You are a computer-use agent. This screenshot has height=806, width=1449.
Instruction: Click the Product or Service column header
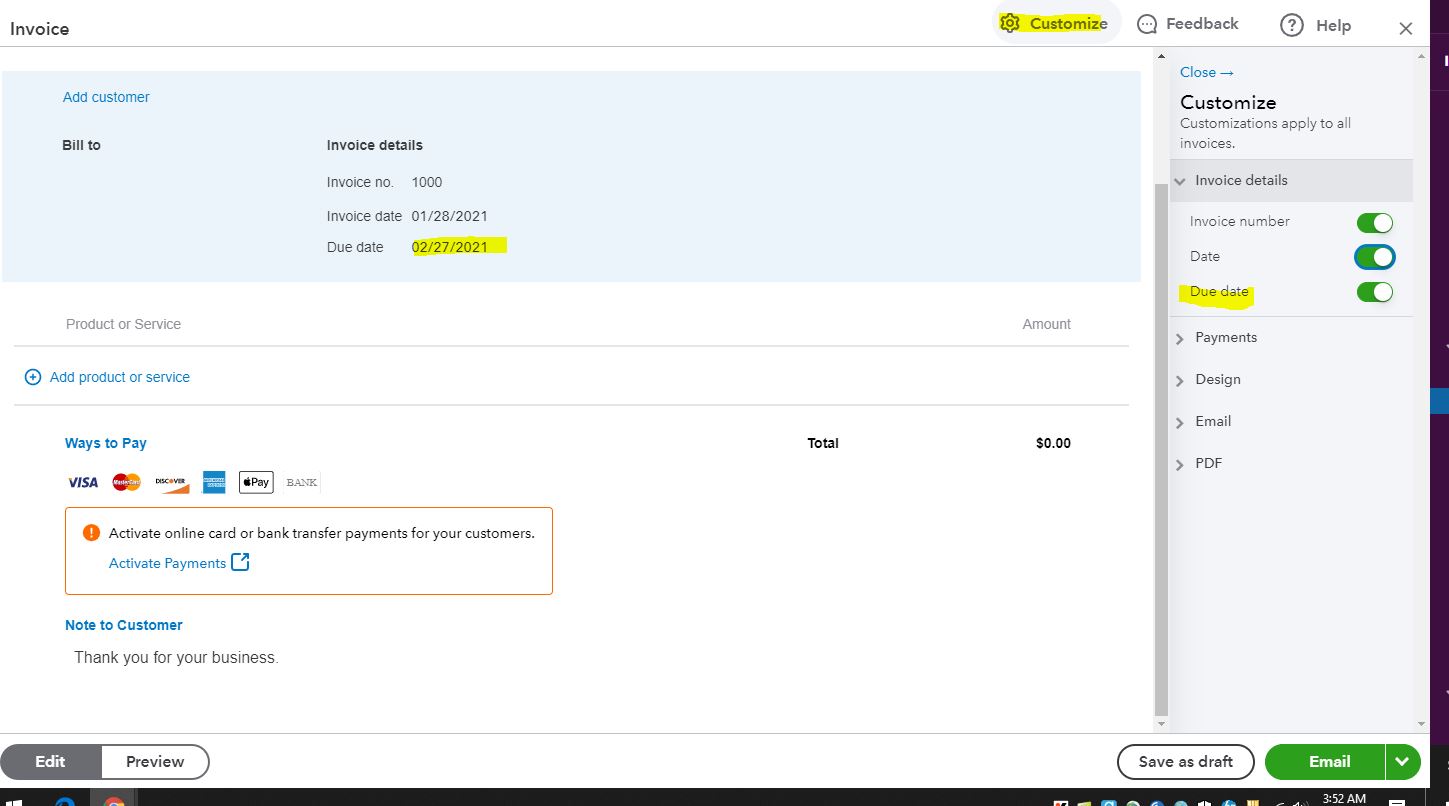point(123,324)
